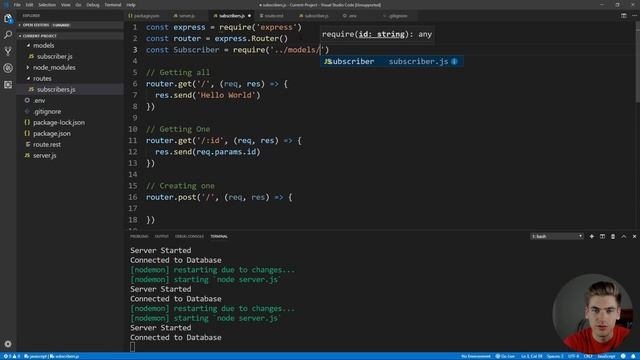Image resolution: width=640 pixels, height=360 pixels.
Task: Select the Terminal panel tab
Action: tap(219, 236)
